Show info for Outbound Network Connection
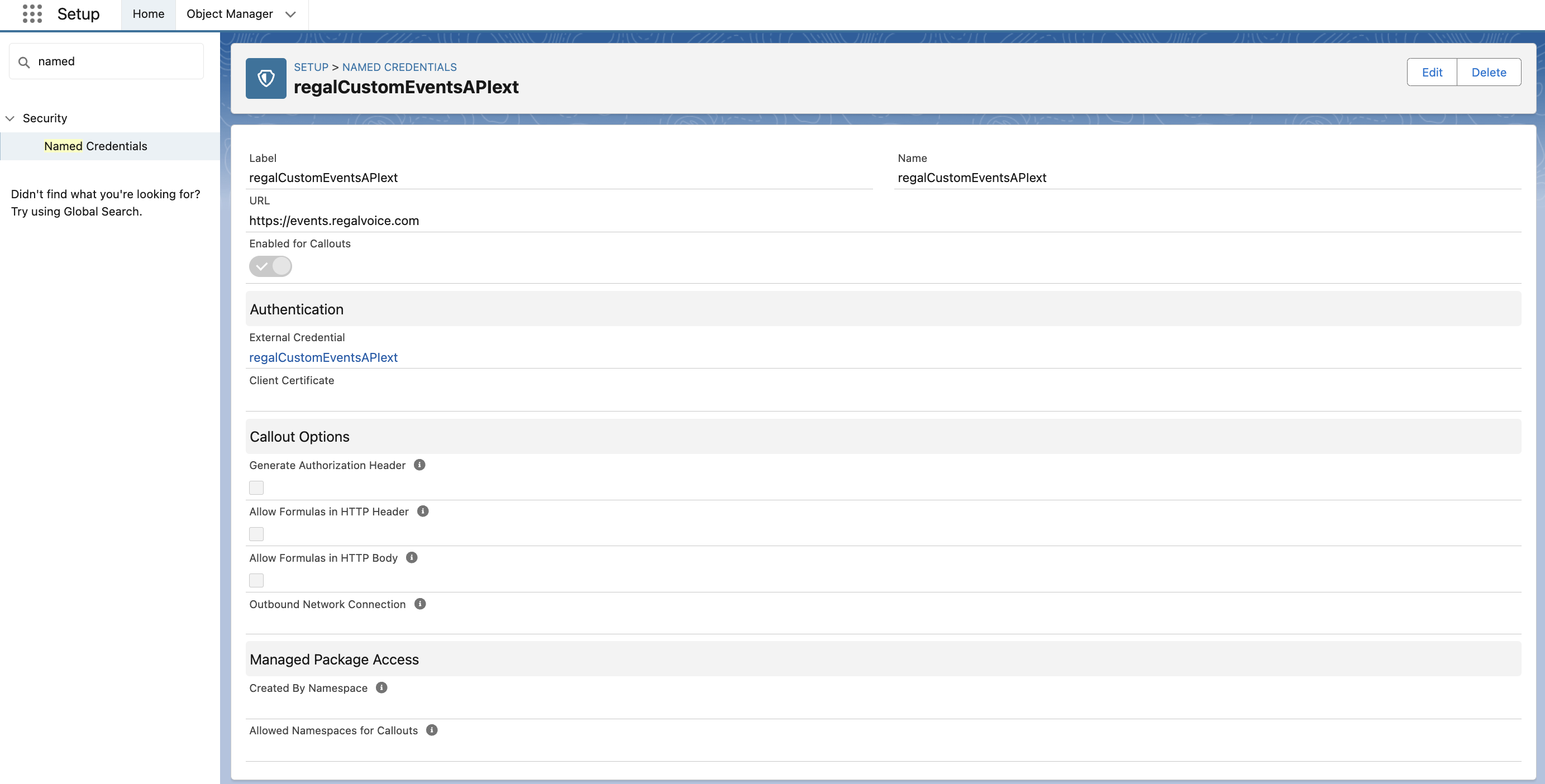 tap(420, 604)
